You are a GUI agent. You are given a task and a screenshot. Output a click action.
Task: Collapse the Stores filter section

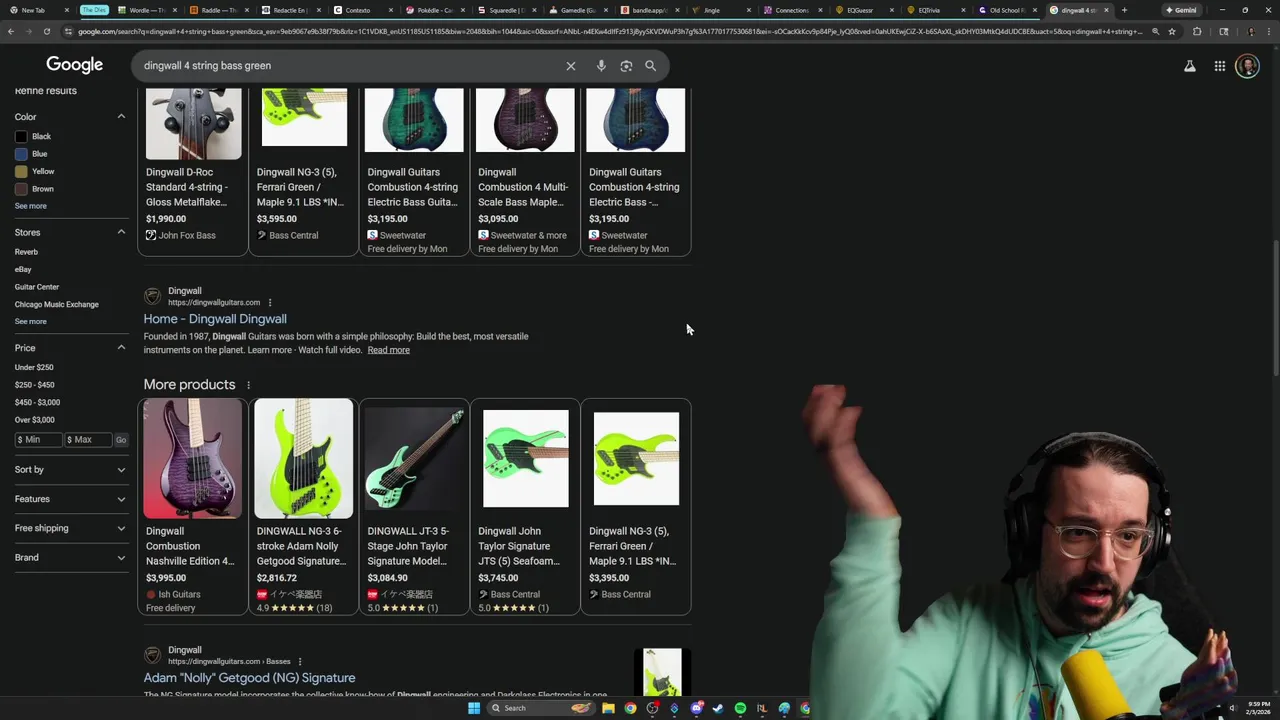pos(121,232)
